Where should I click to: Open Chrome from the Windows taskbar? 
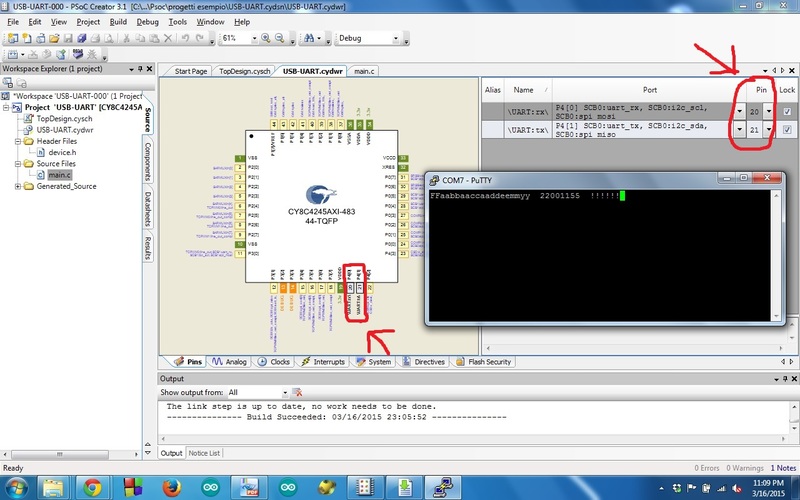tap(92, 488)
